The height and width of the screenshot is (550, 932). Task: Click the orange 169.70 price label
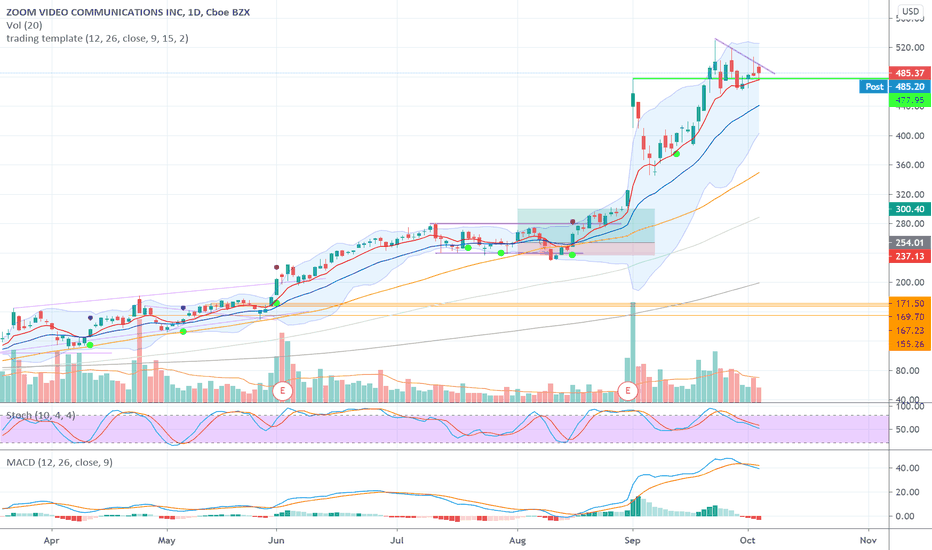(910, 317)
